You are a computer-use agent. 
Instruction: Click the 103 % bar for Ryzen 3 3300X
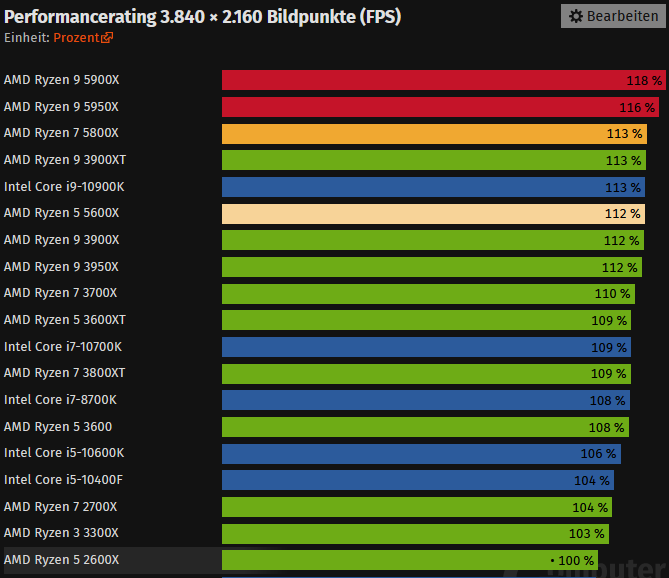[x=416, y=534]
